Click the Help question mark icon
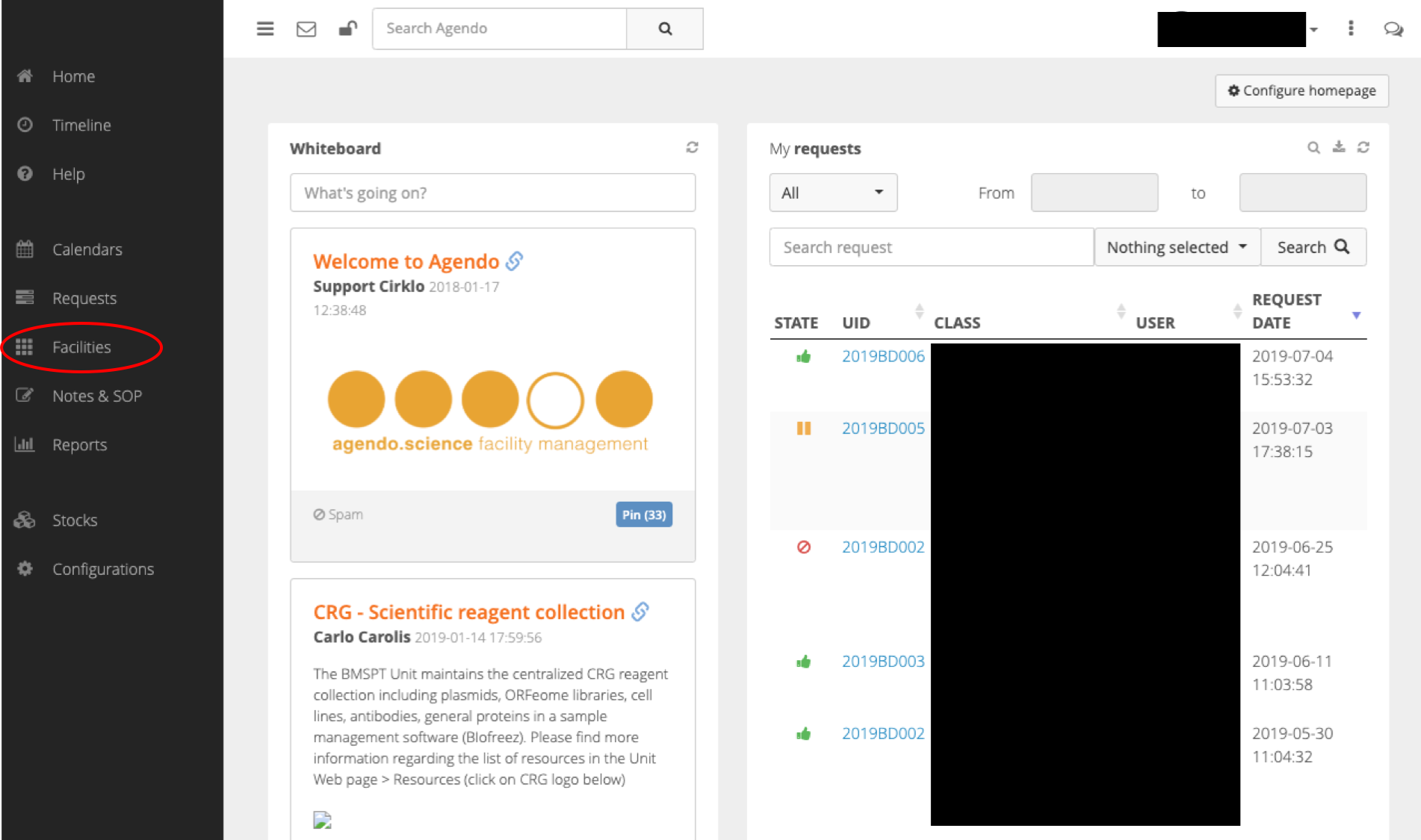This screenshot has height=840, width=1421. [25, 174]
